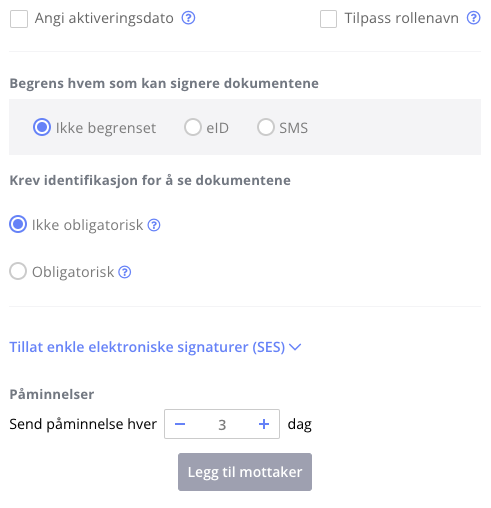The image size is (491, 508).
Task: Increase reminder days with plus icon
Action: coord(264,424)
